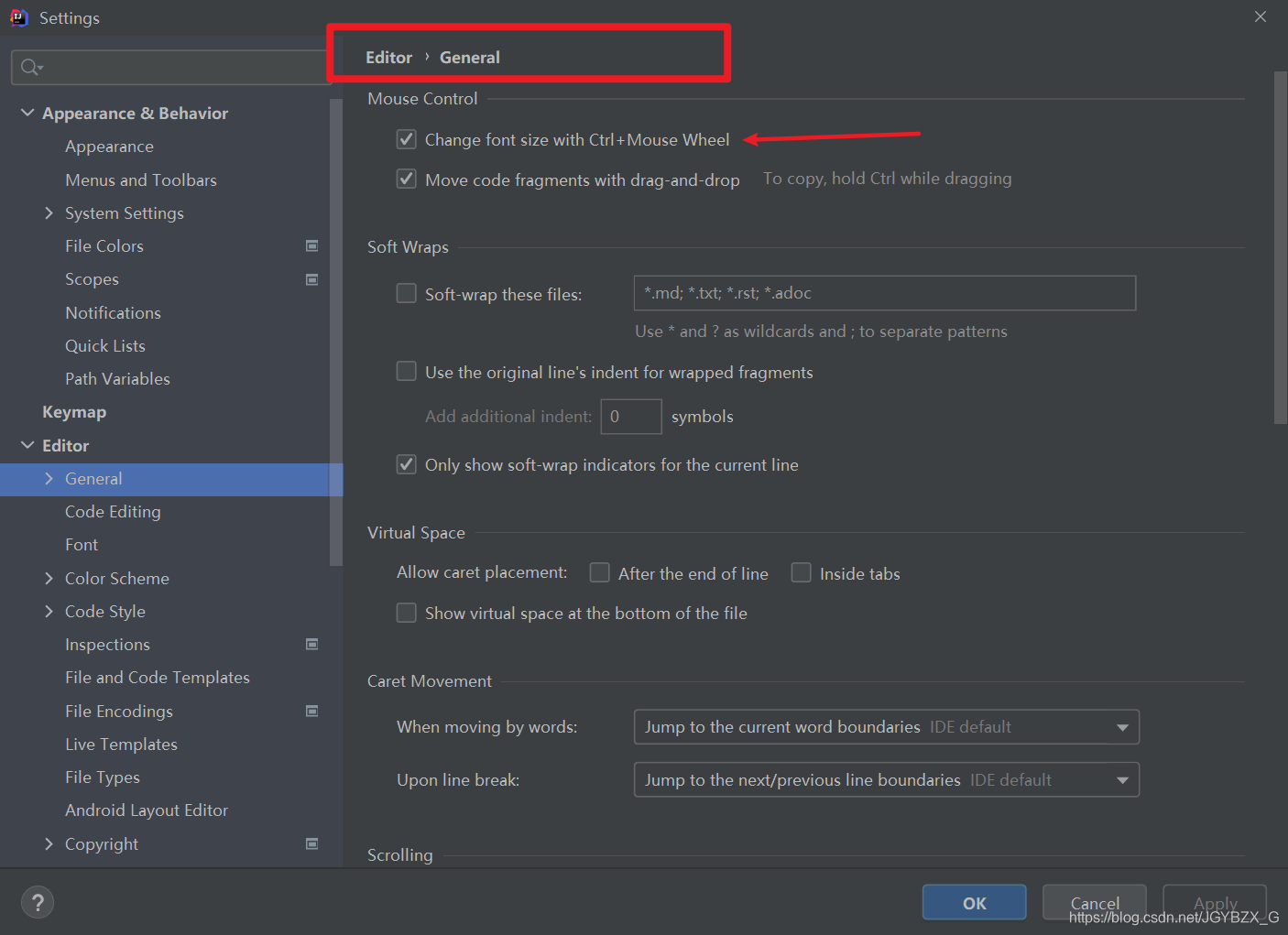Click Editor in the breadcrumb header
This screenshot has height=935, width=1288.
click(x=388, y=57)
